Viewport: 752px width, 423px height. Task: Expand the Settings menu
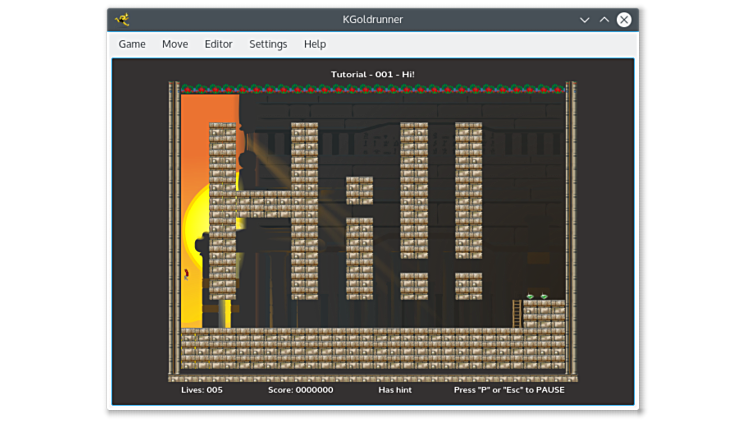pyautogui.click(x=268, y=44)
